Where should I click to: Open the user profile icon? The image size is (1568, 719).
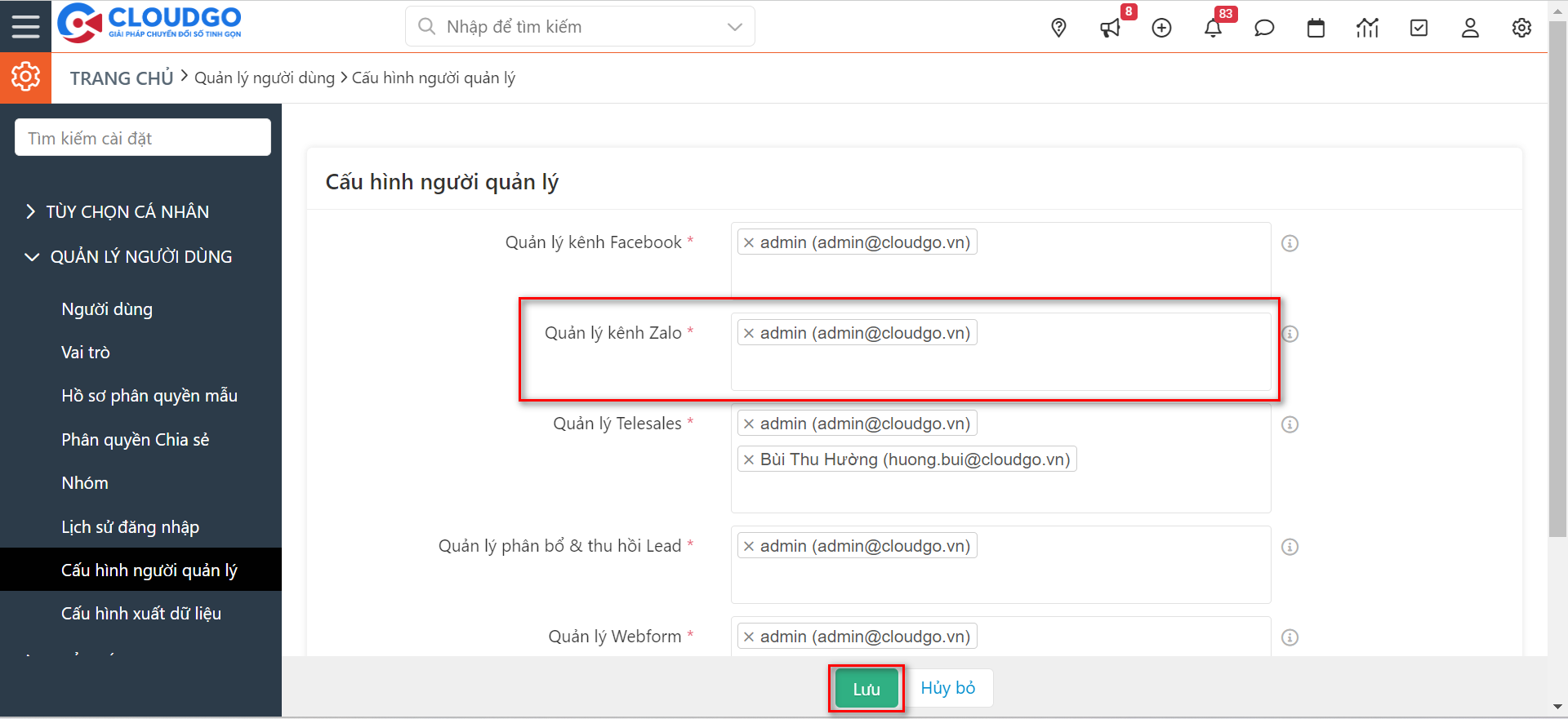1470,29
